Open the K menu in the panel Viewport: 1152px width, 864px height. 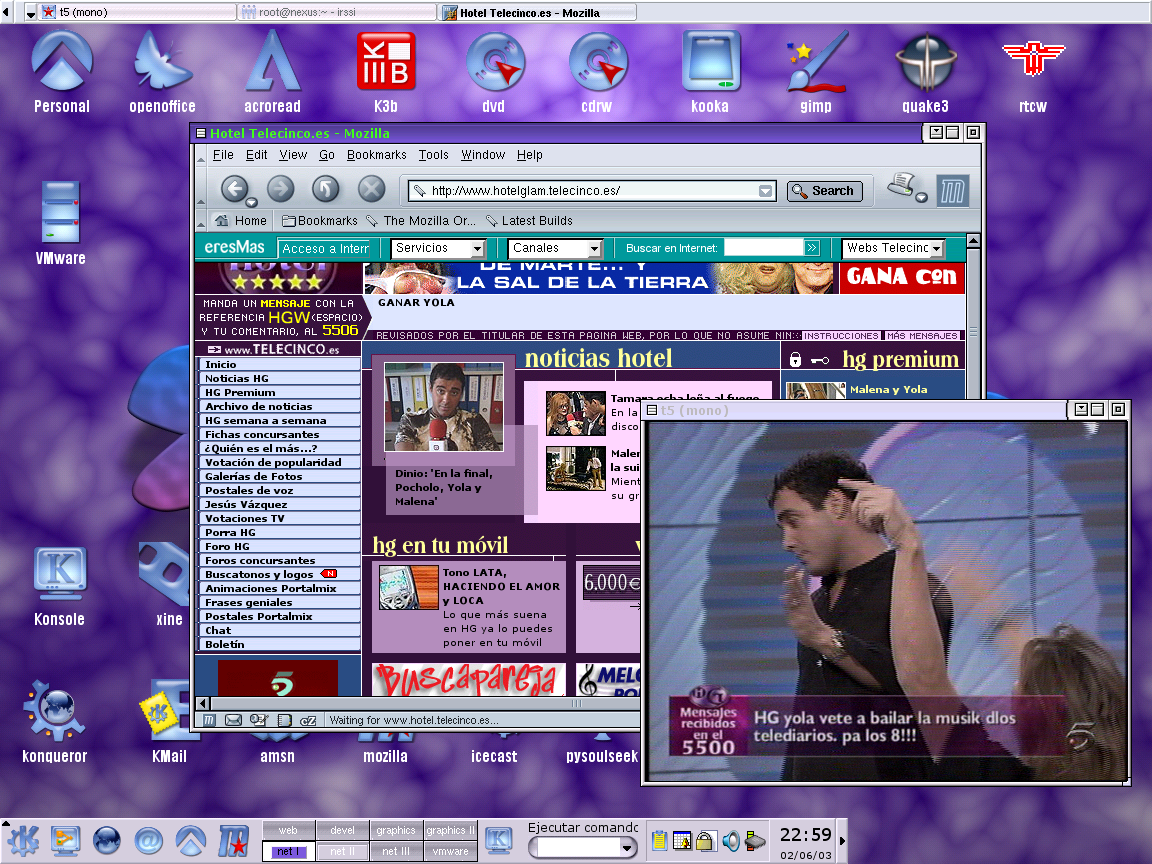pyautogui.click(x=24, y=840)
